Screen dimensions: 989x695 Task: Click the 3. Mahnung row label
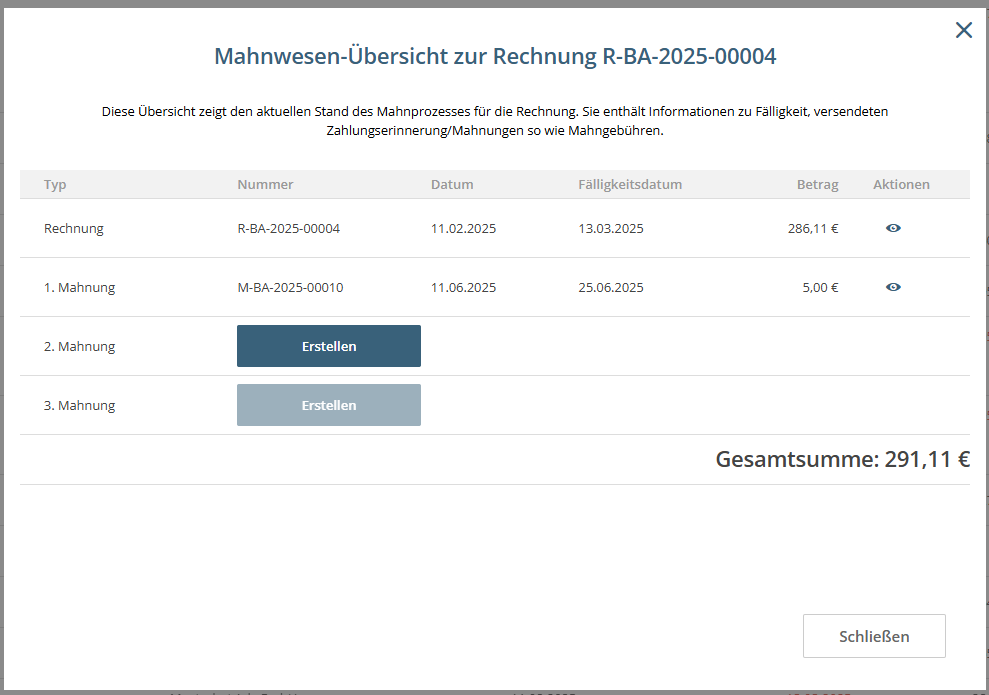click(x=79, y=405)
